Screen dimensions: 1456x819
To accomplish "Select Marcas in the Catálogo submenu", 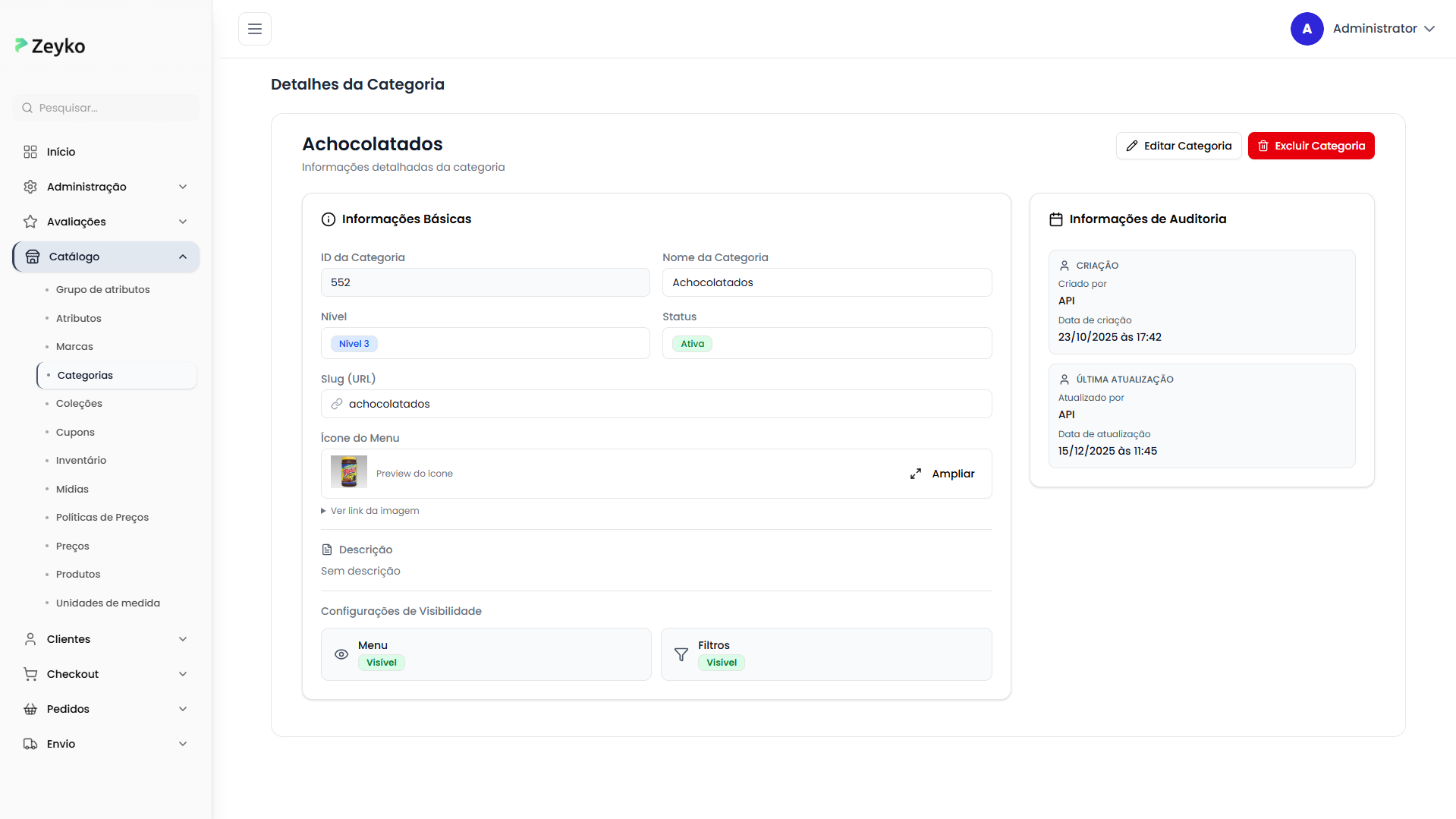I will point(74,347).
